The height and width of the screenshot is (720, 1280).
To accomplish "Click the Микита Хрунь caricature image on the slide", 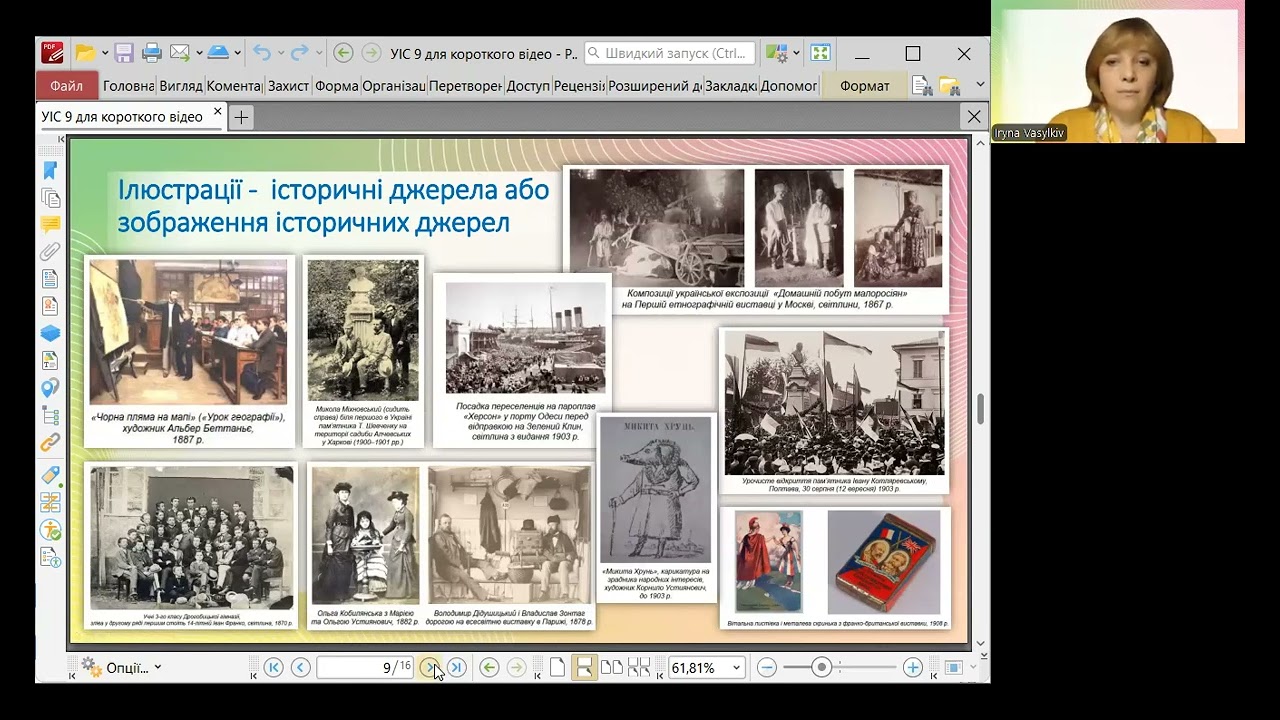I will pos(656,490).
